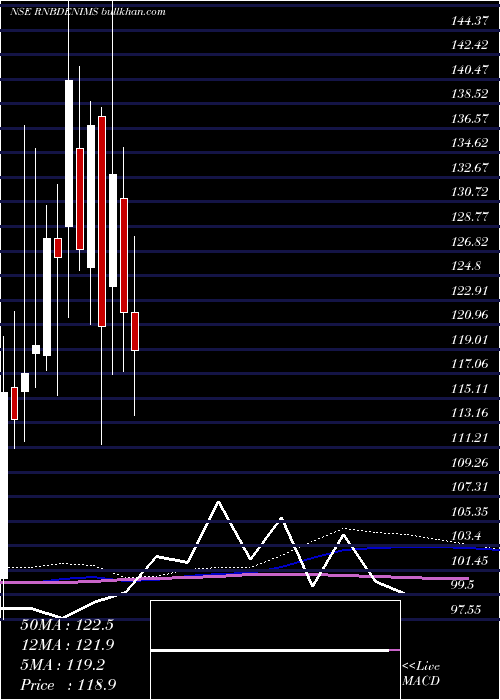This screenshot has height=700, width=500.
Task: Click the 115.11 price axis label
Action: [x=471, y=389]
